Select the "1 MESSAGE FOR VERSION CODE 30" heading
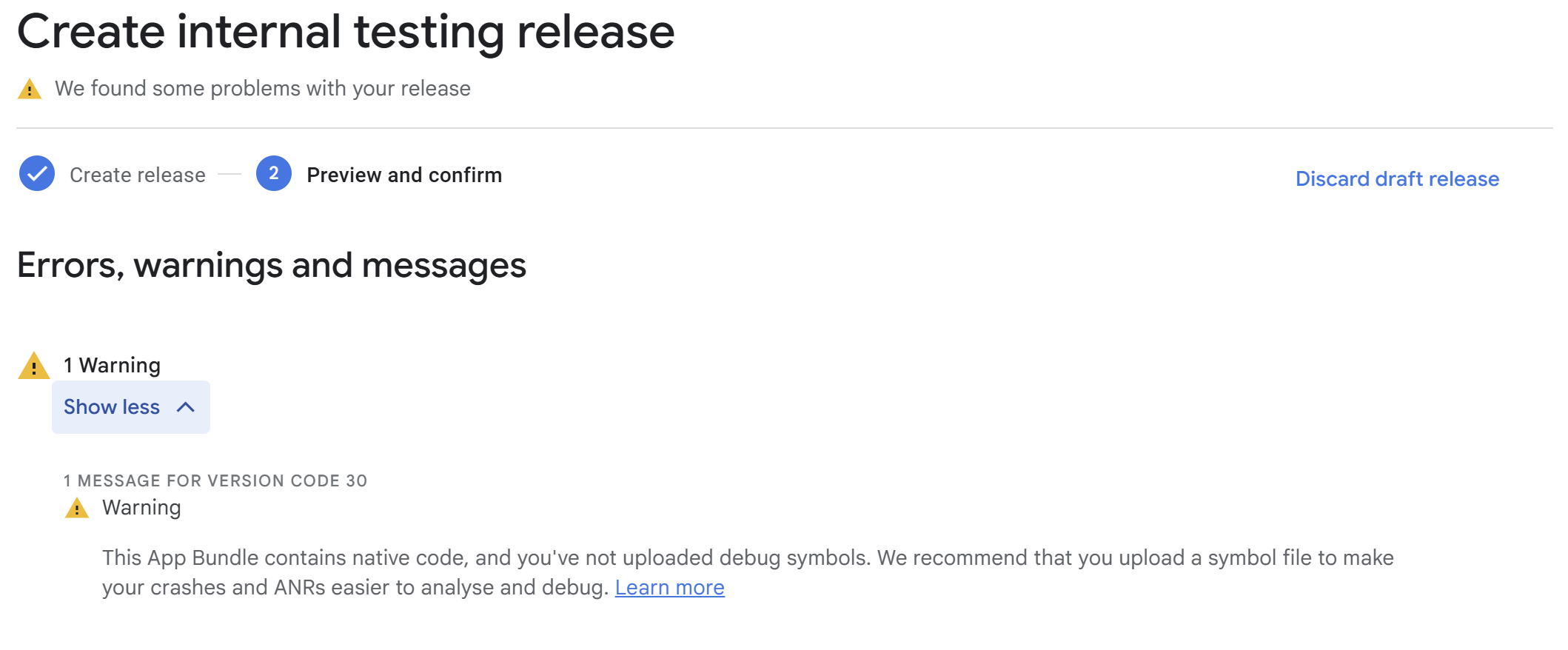 pos(215,480)
